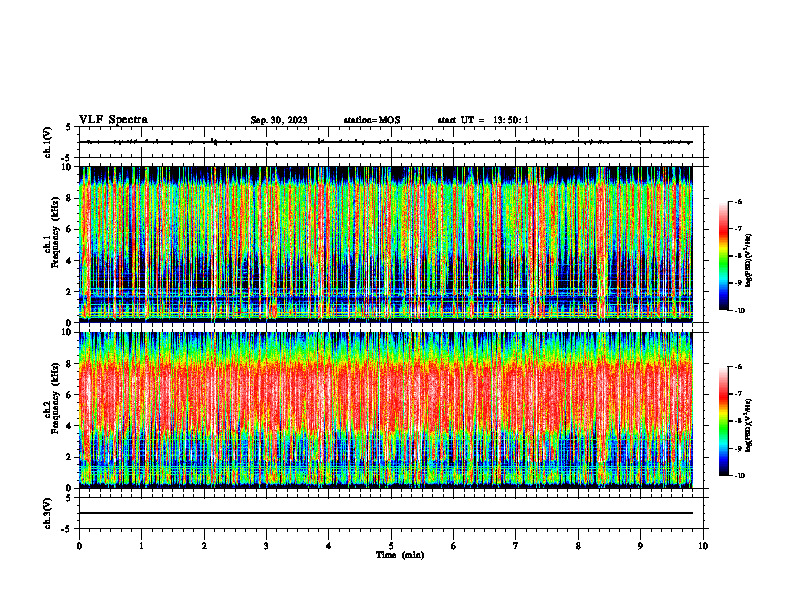Click the ch.1 colorbar log(PSD) label
This screenshot has width=792, height=612.
[x=749, y=260]
